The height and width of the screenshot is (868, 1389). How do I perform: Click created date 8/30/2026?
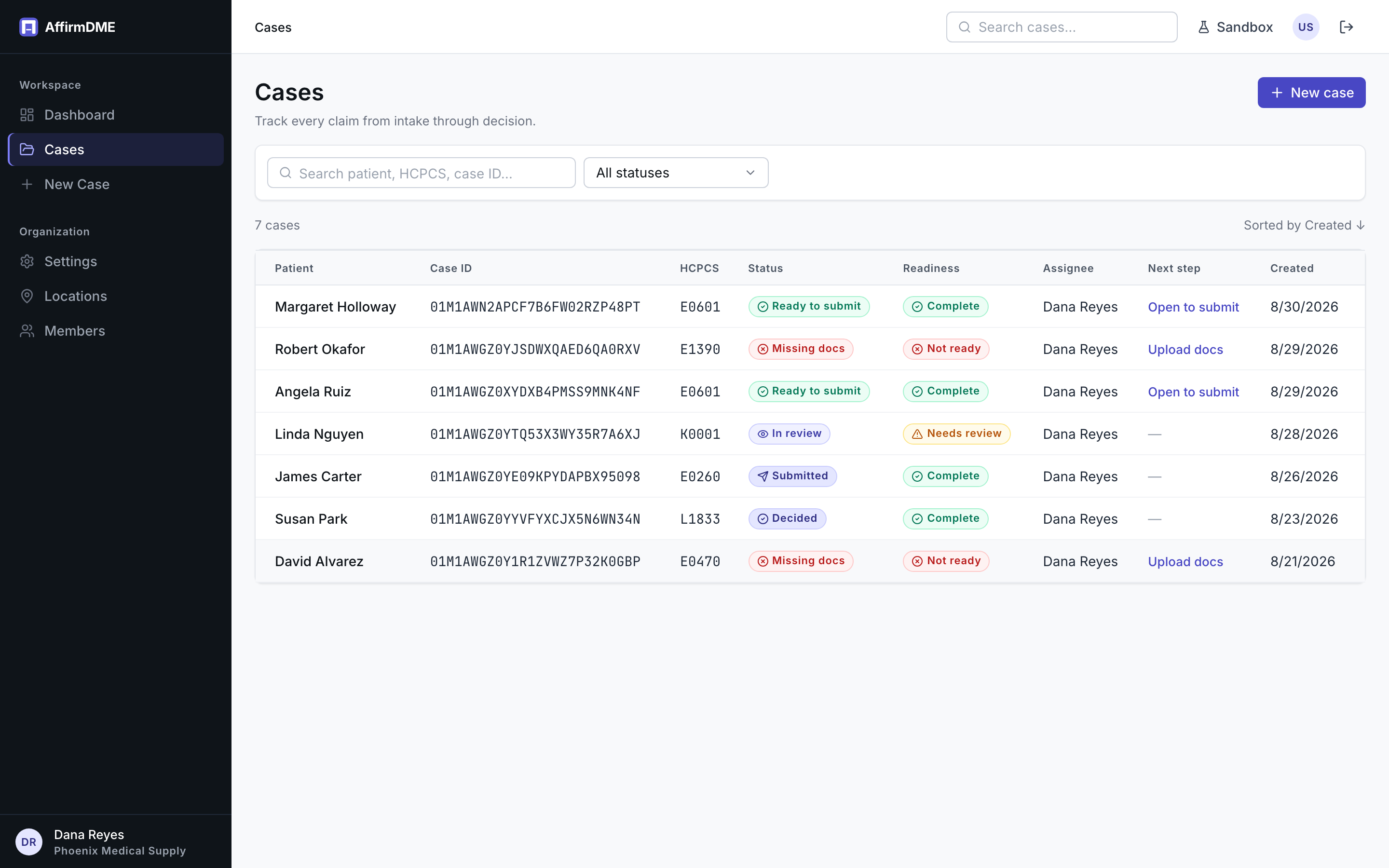pyautogui.click(x=1304, y=307)
